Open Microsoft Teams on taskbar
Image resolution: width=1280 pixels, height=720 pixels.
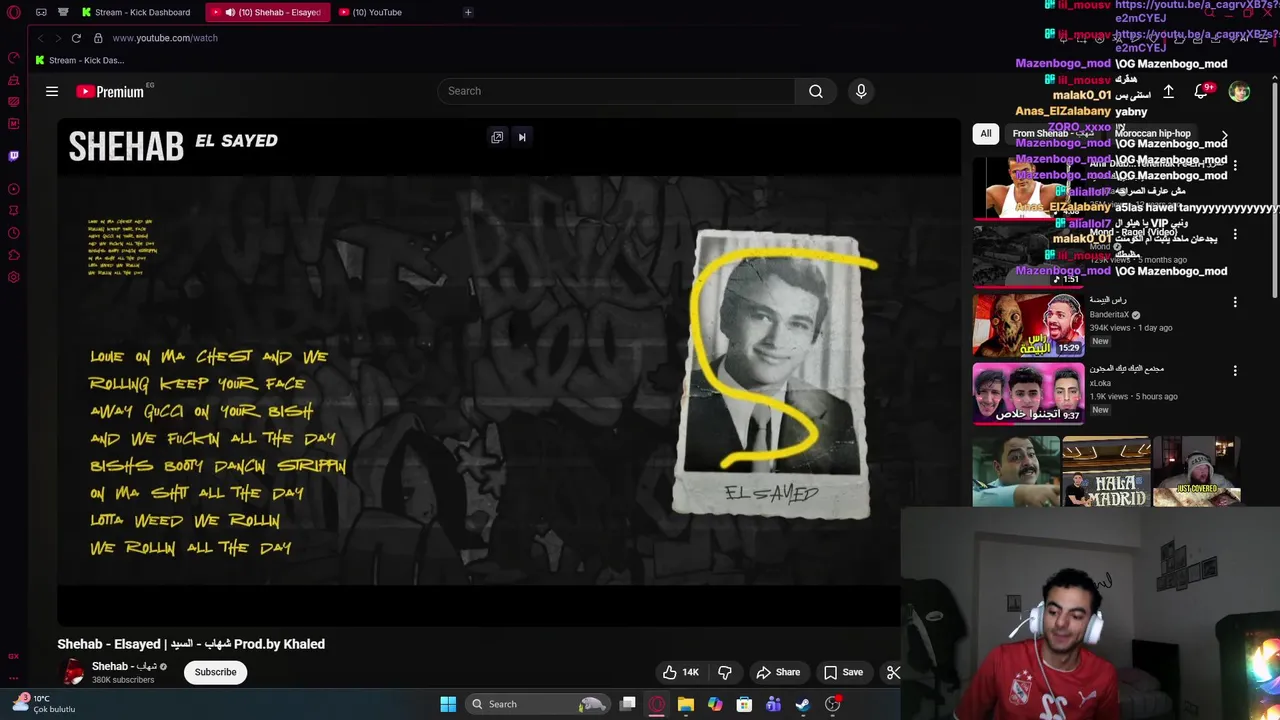pos(773,704)
